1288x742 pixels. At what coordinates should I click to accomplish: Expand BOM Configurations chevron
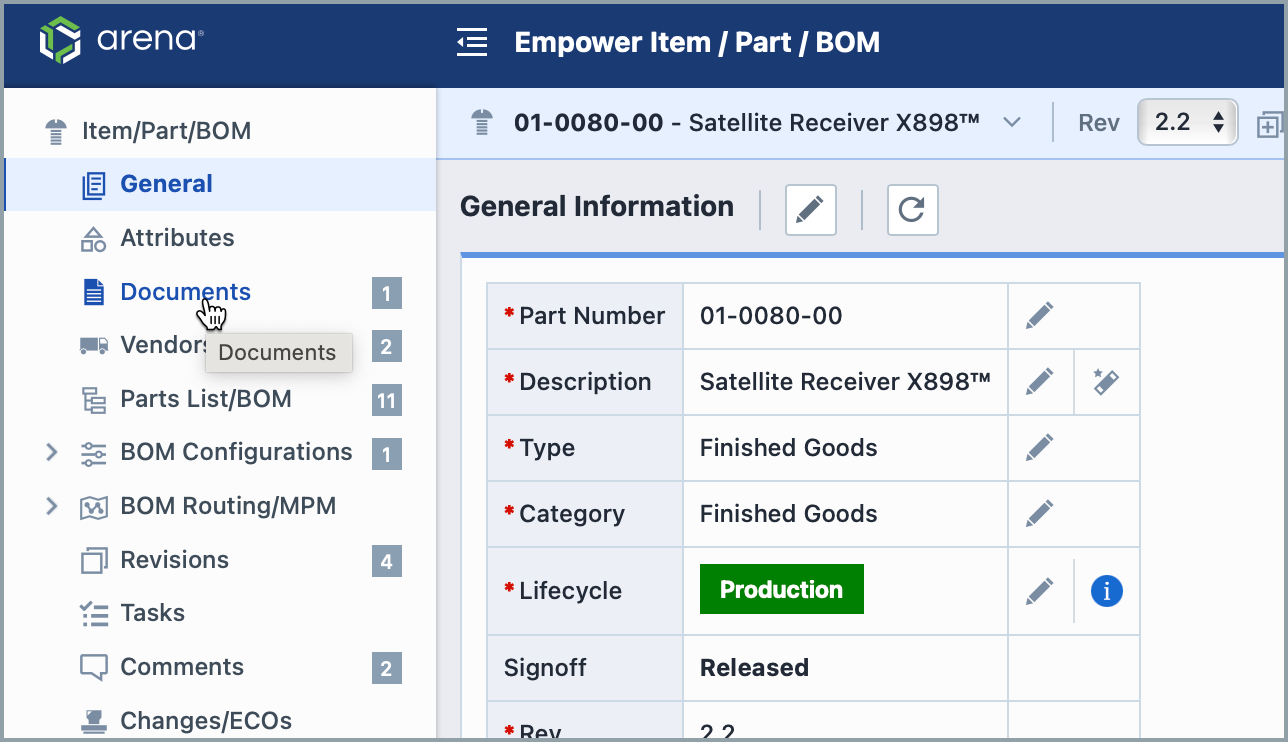pyautogui.click(x=52, y=452)
